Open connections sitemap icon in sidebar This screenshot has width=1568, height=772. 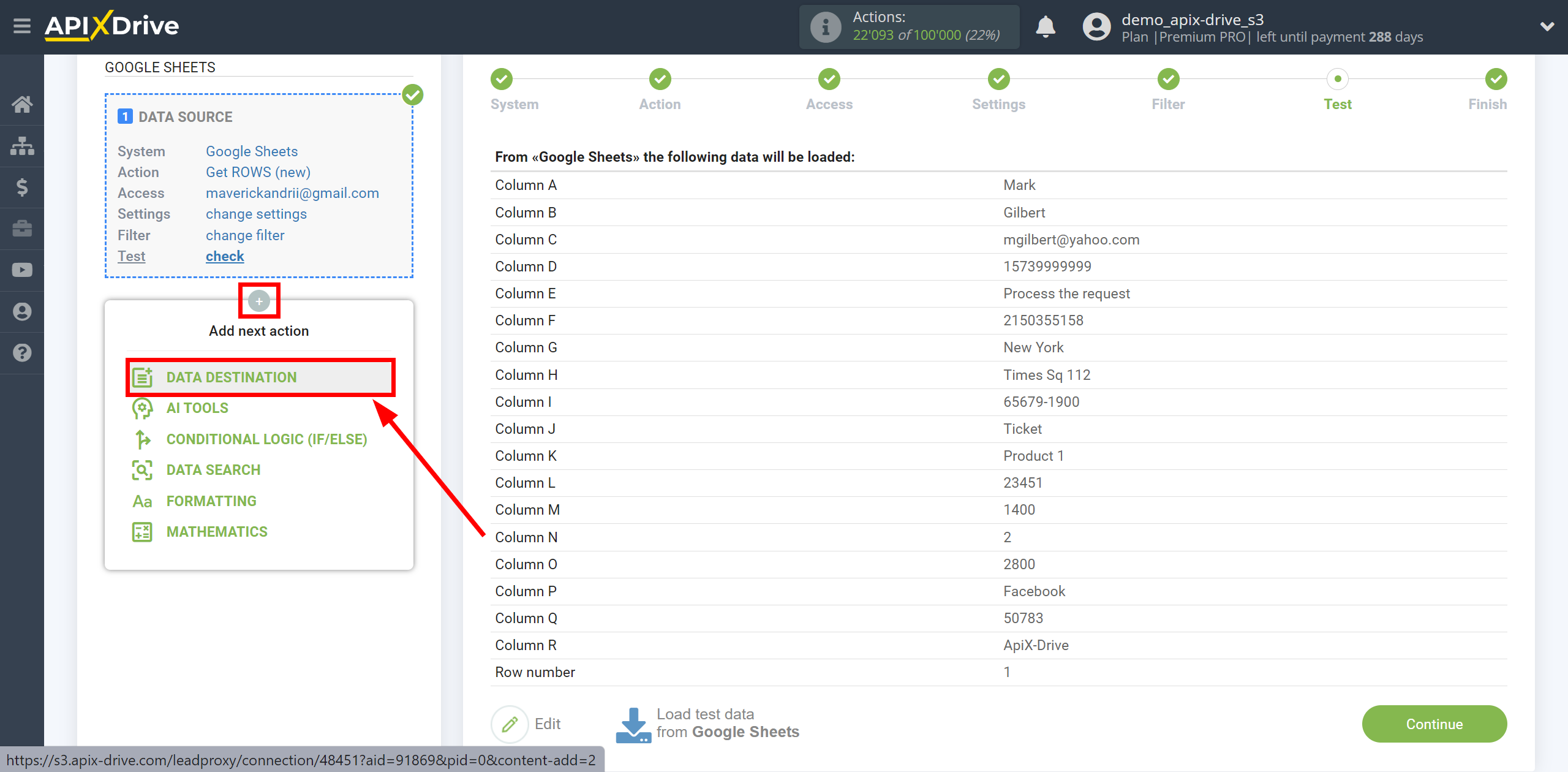(x=22, y=146)
